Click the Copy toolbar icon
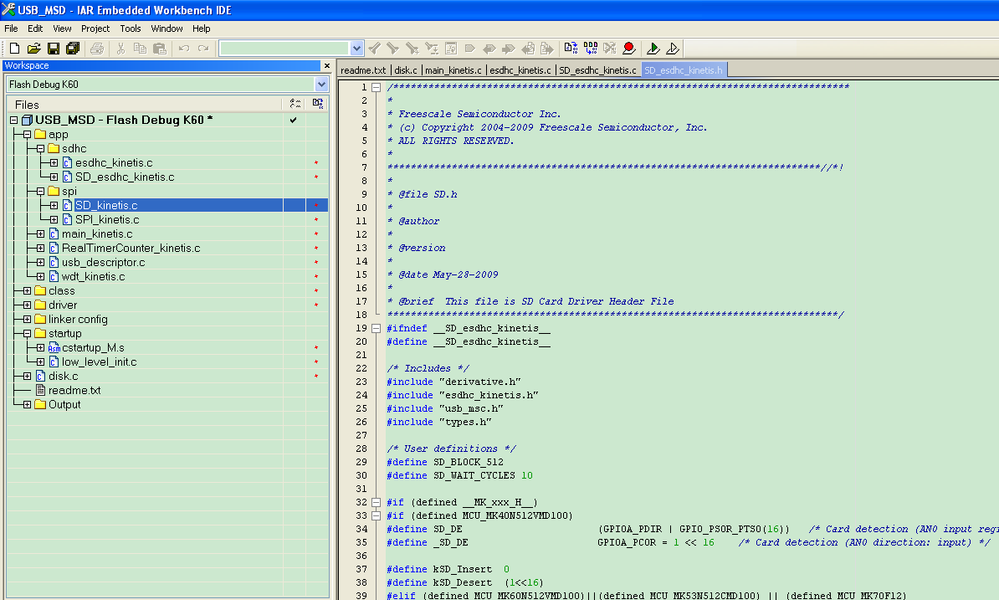This screenshot has height=600, width=999. 140,48
